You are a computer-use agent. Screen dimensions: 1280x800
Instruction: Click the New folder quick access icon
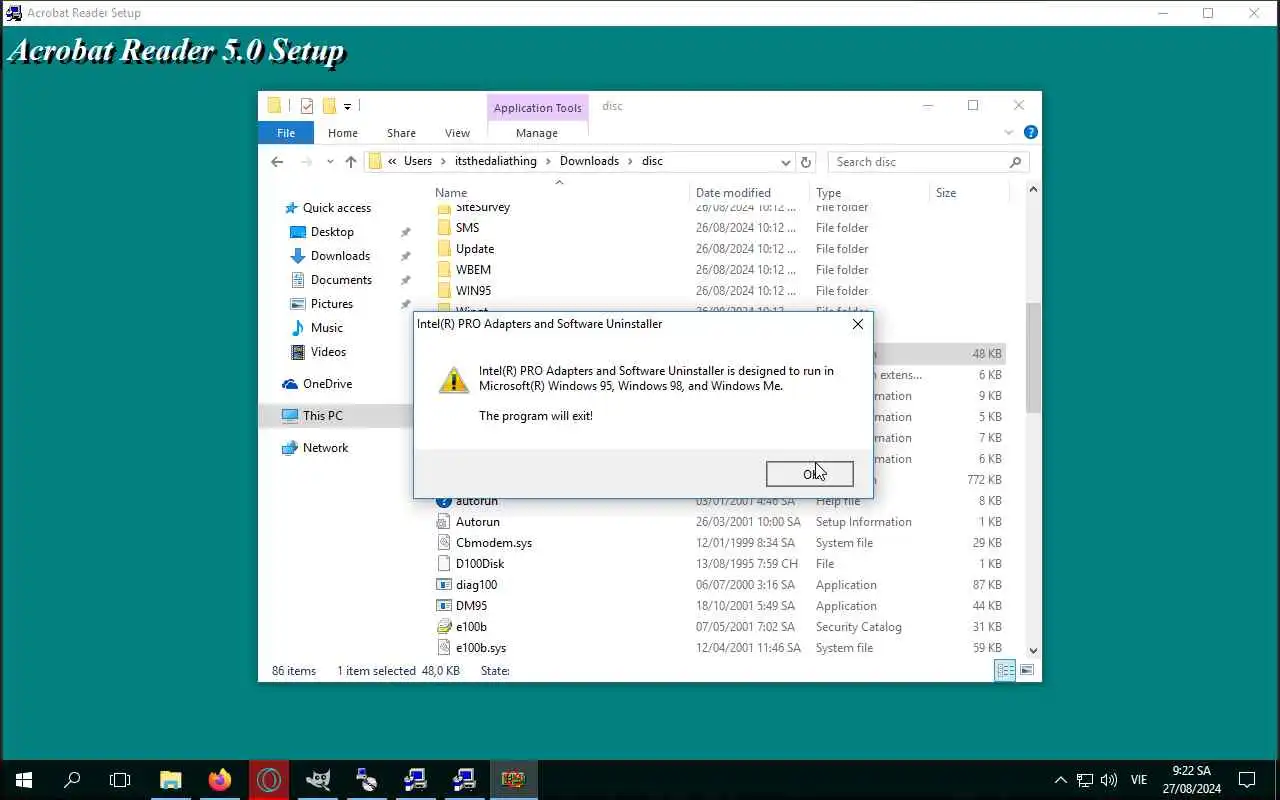(x=328, y=106)
